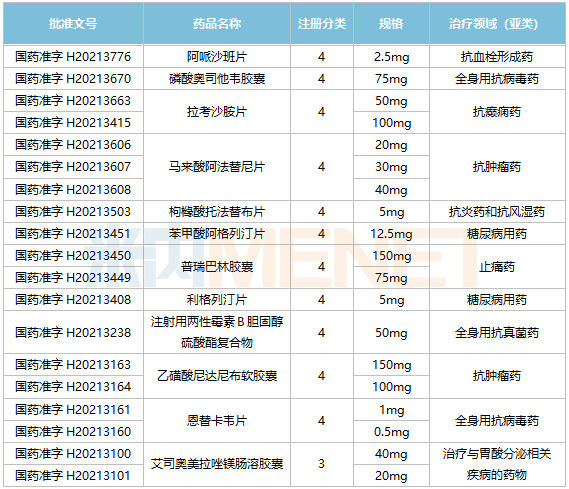
Task: Click drug name 拉考沙胺片
Action: [217, 112]
